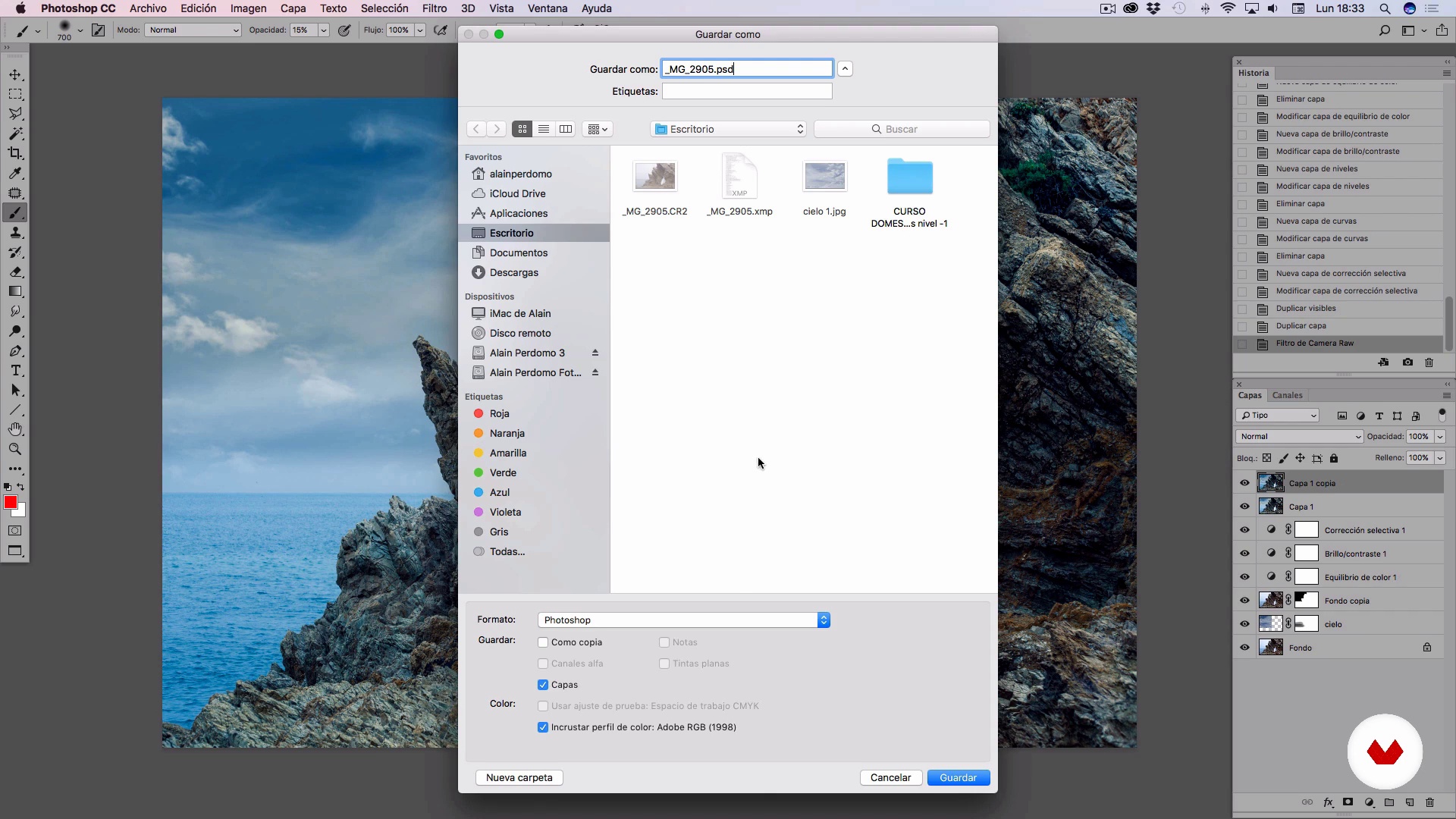
Task: Open the Filtro menu
Action: coord(435,8)
